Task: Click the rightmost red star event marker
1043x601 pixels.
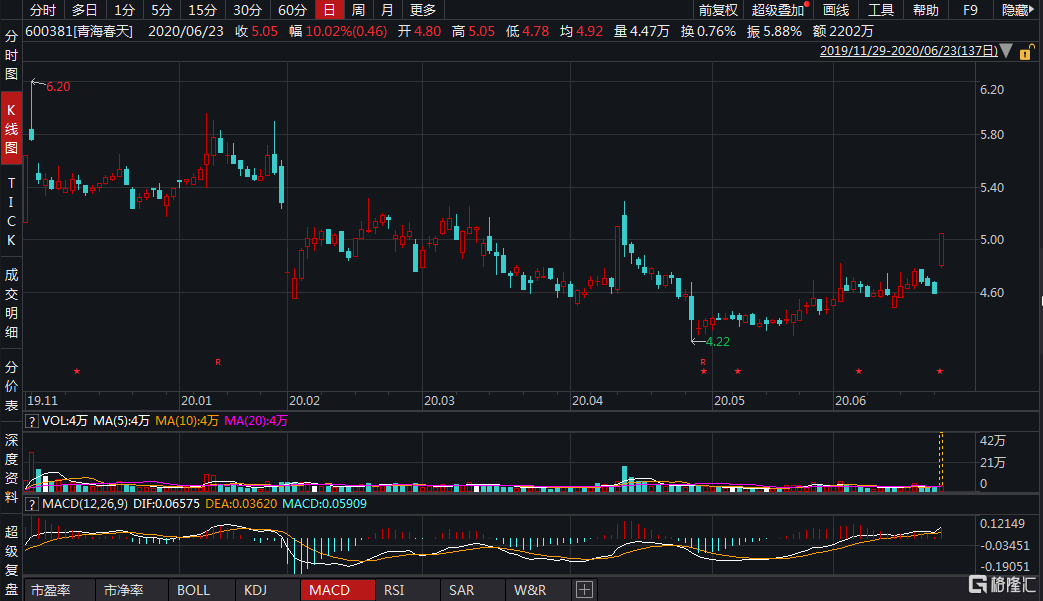Action: click(x=939, y=372)
